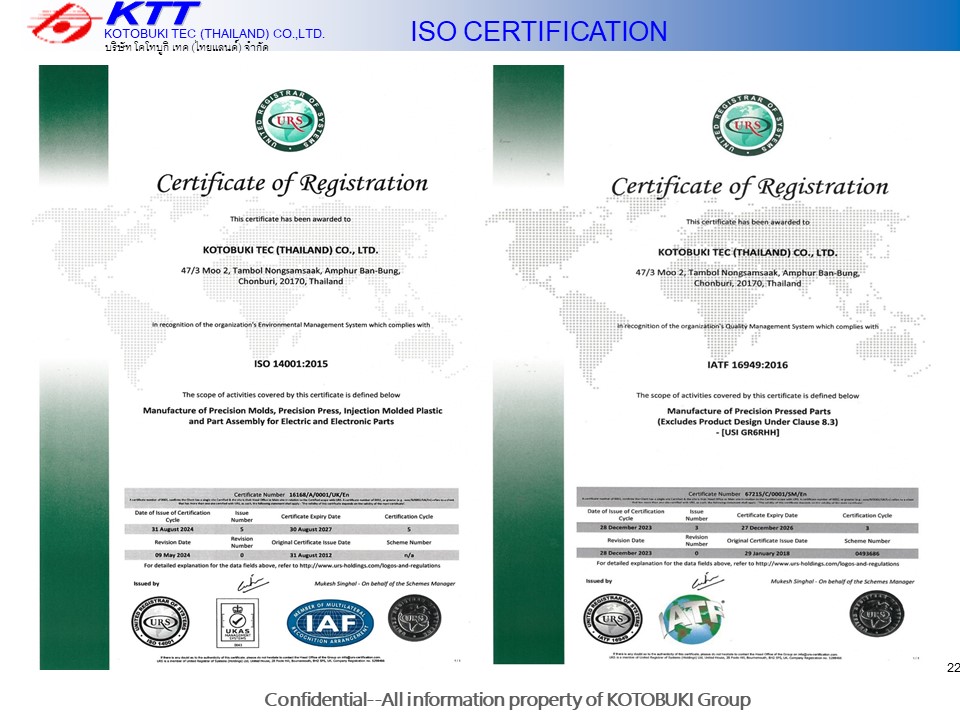Click "Certificate of Registration" heading on ISO 14001 certificate
The image size is (960, 720).
(292, 183)
